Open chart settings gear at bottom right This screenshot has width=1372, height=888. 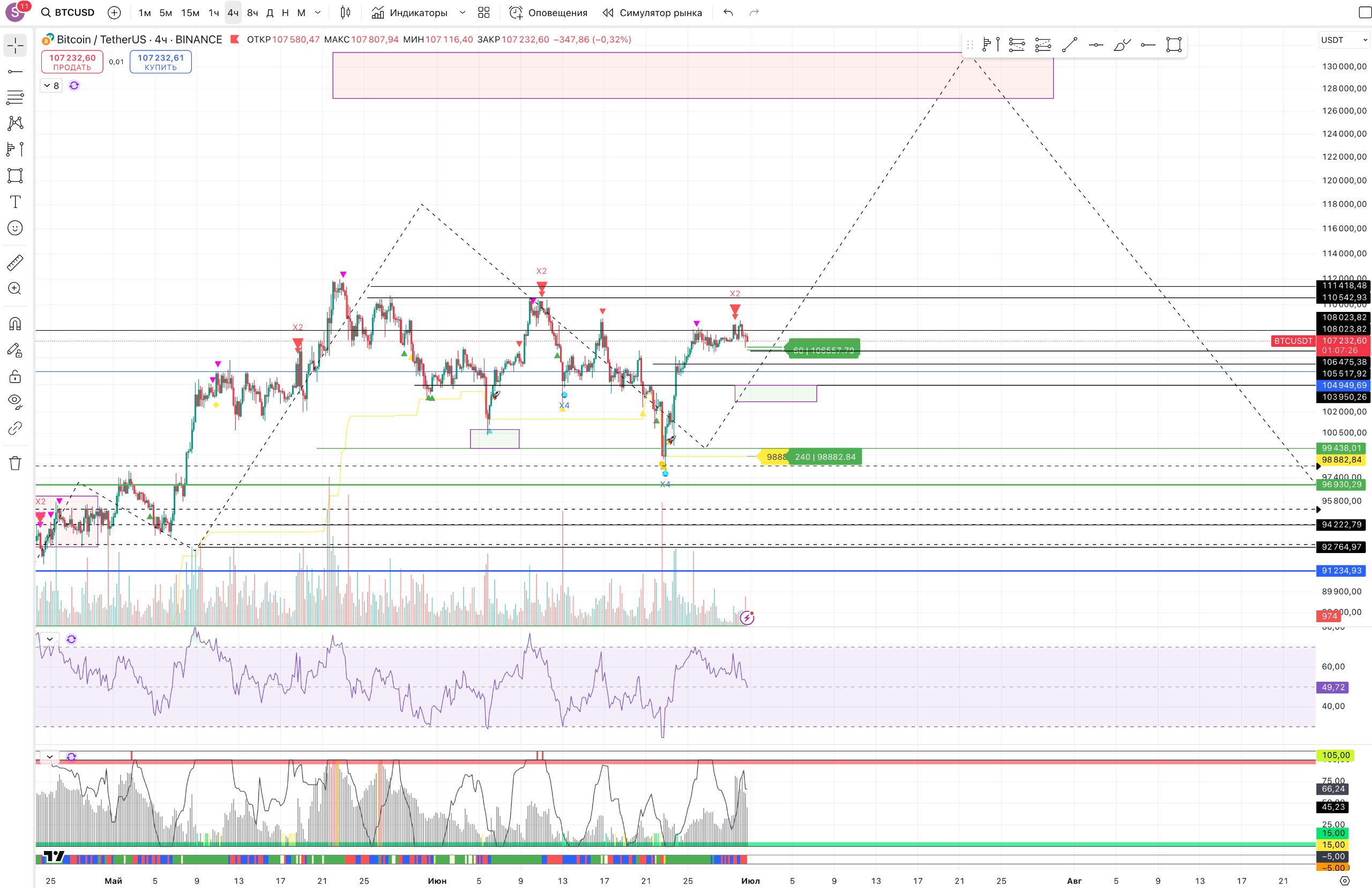(1344, 880)
